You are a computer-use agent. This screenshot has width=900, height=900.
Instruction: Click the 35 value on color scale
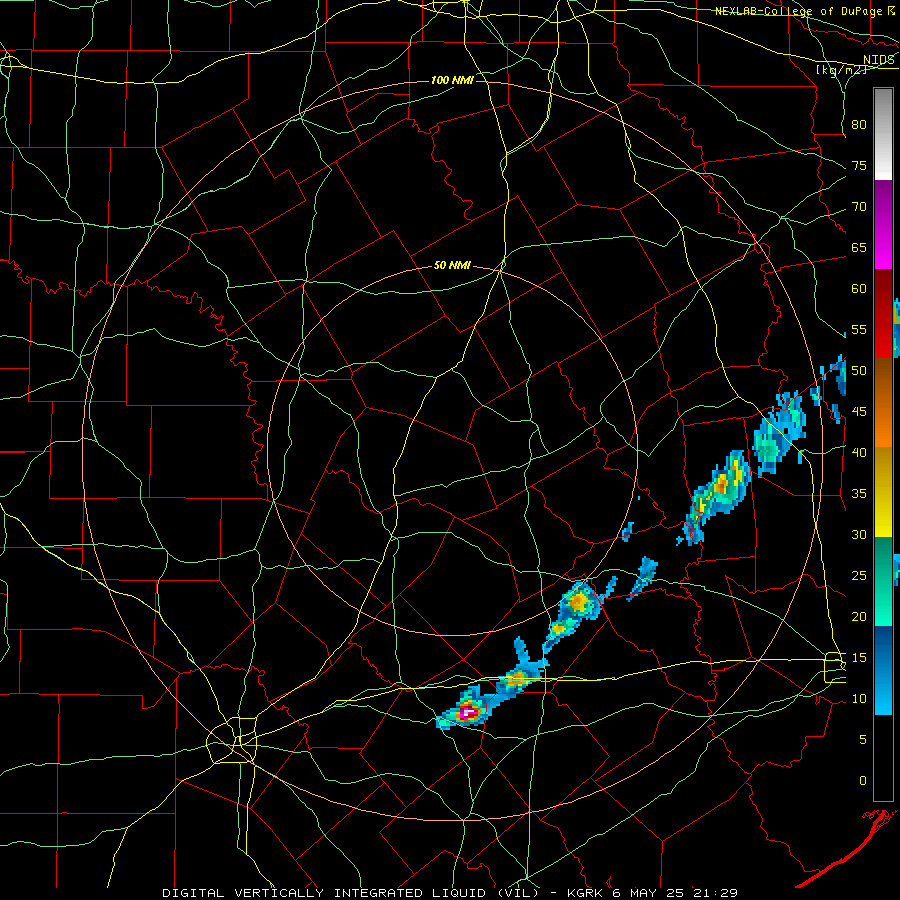(859, 494)
